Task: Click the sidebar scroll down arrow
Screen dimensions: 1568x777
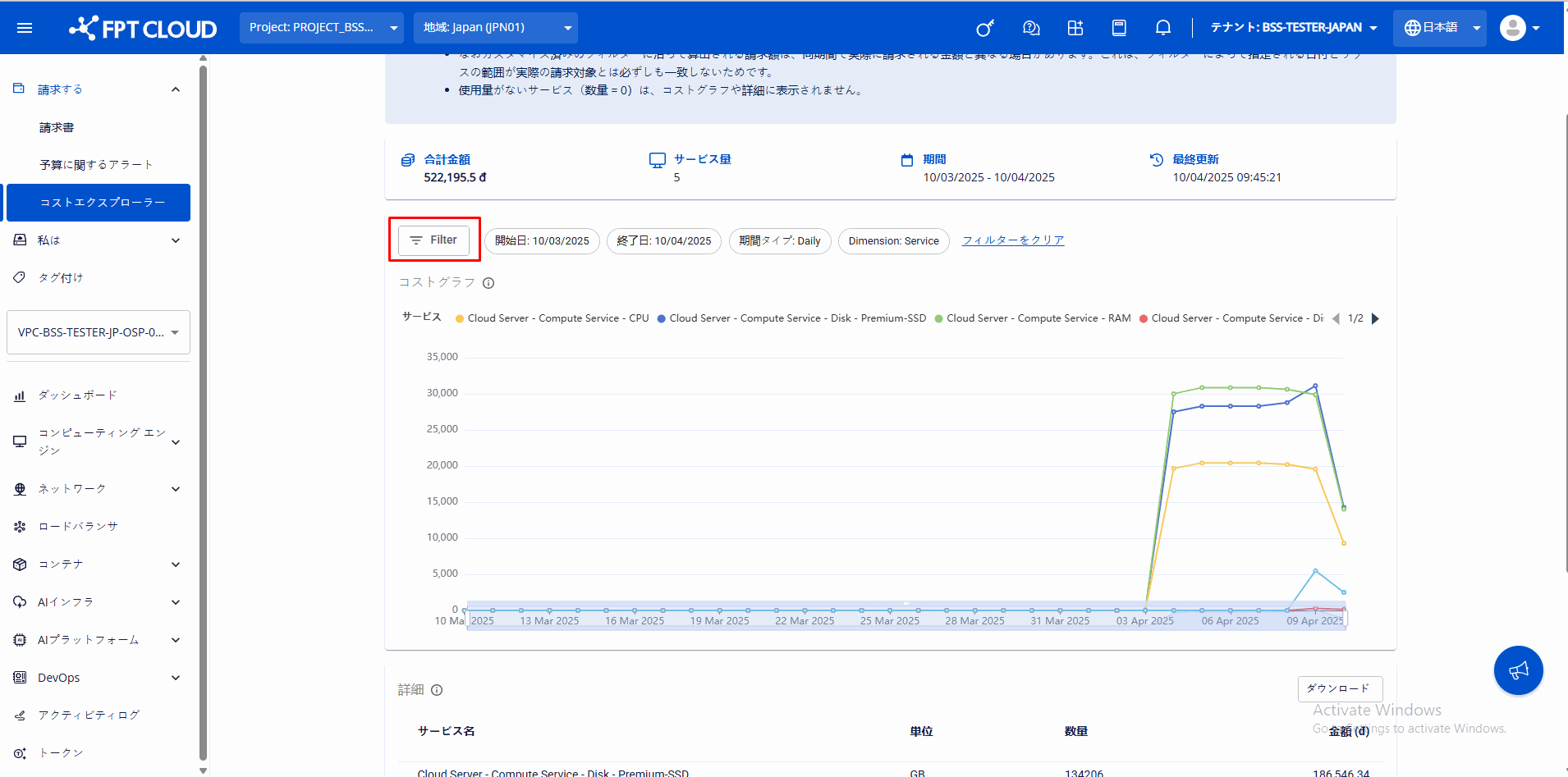Action: pyautogui.click(x=203, y=770)
